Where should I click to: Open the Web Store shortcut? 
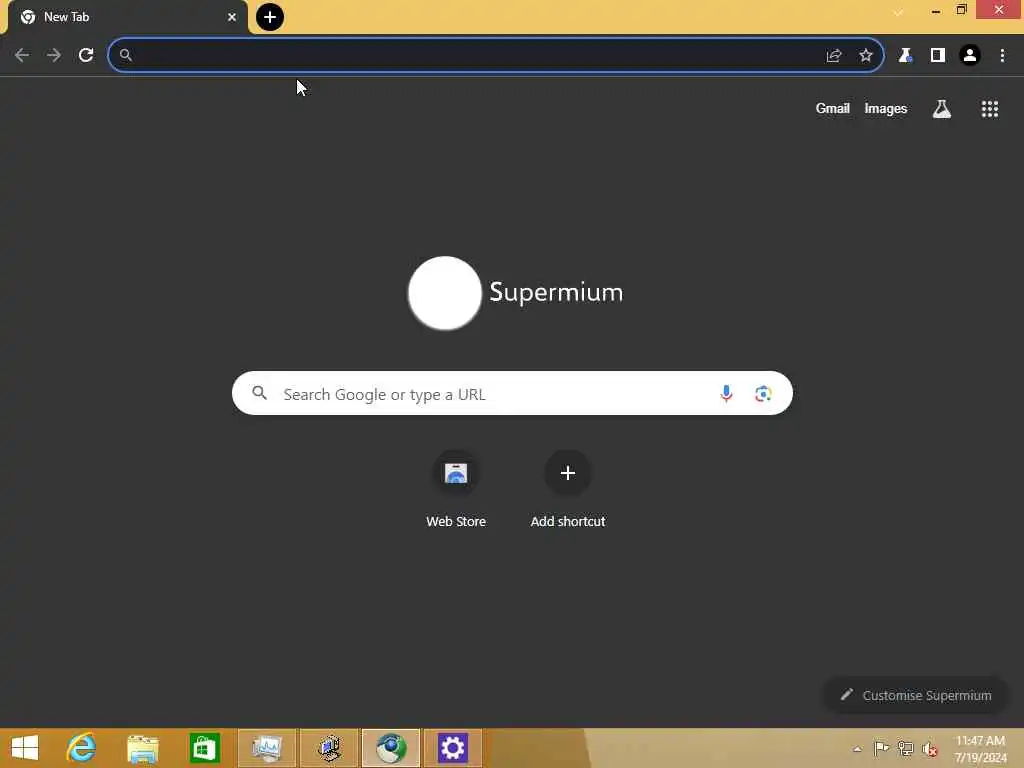[x=456, y=489]
